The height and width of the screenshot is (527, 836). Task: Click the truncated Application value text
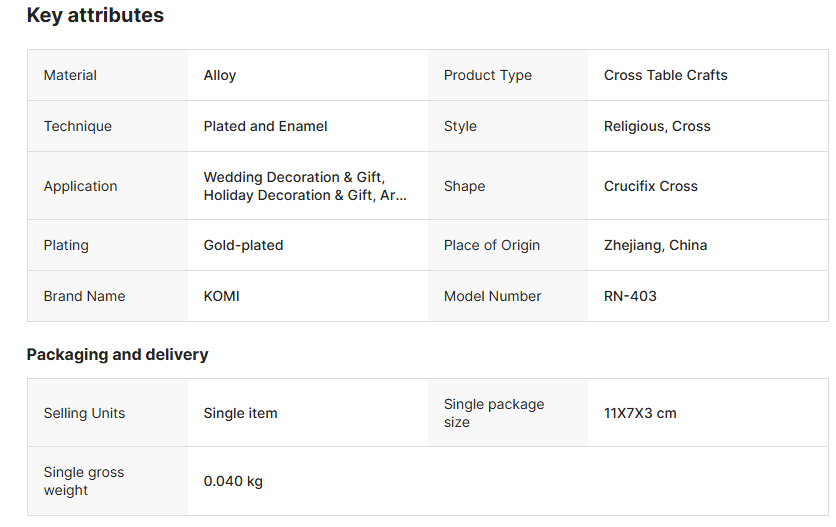tap(305, 186)
